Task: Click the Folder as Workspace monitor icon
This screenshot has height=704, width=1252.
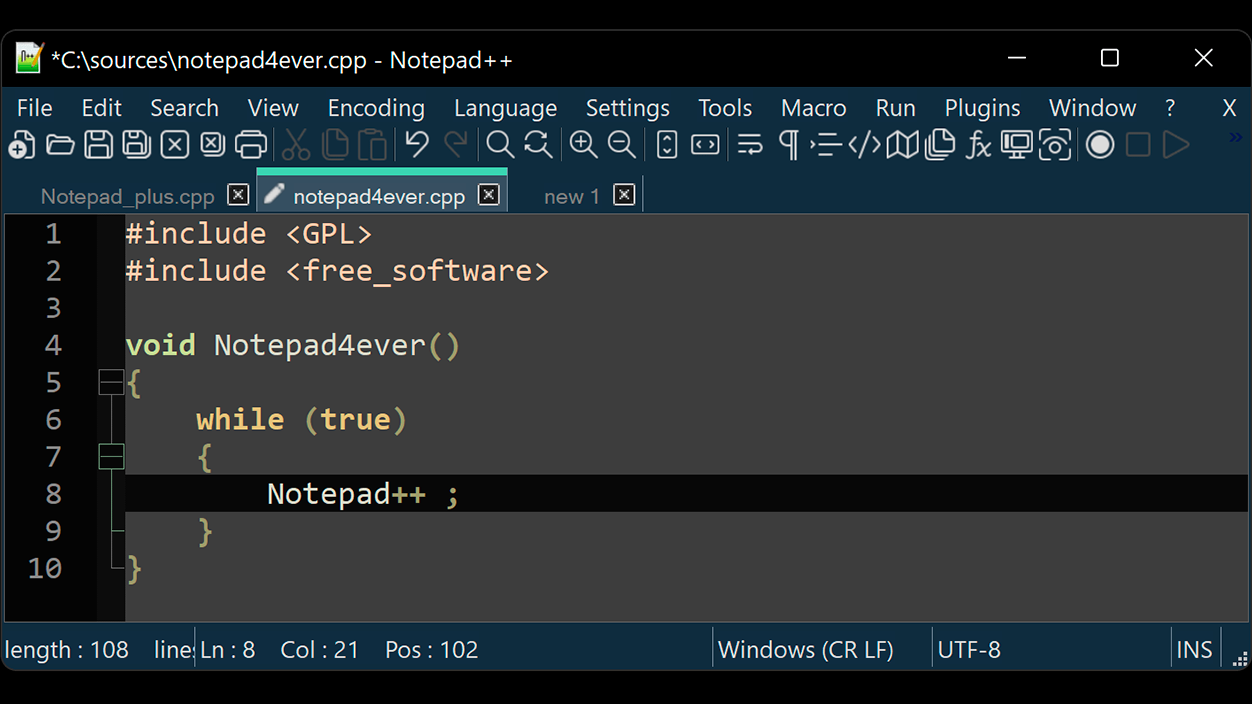Action: pyautogui.click(x=1017, y=145)
